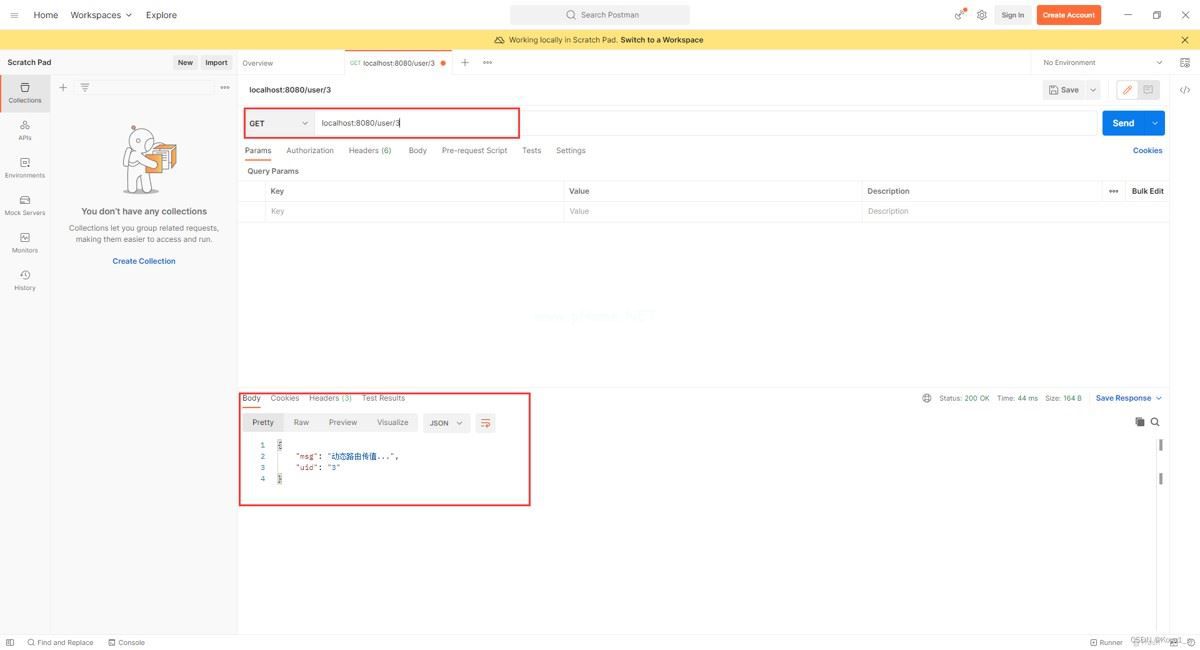Open the Monitors sidebar section
This screenshot has height=650, width=1200.
(x=25, y=243)
